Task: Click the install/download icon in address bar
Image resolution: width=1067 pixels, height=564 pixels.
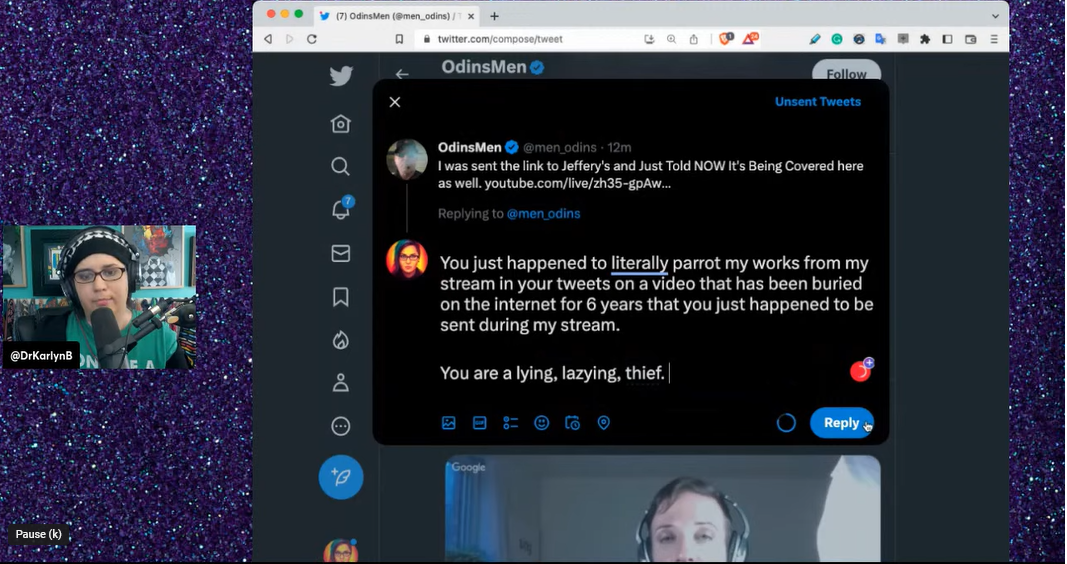Action: (649, 39)
